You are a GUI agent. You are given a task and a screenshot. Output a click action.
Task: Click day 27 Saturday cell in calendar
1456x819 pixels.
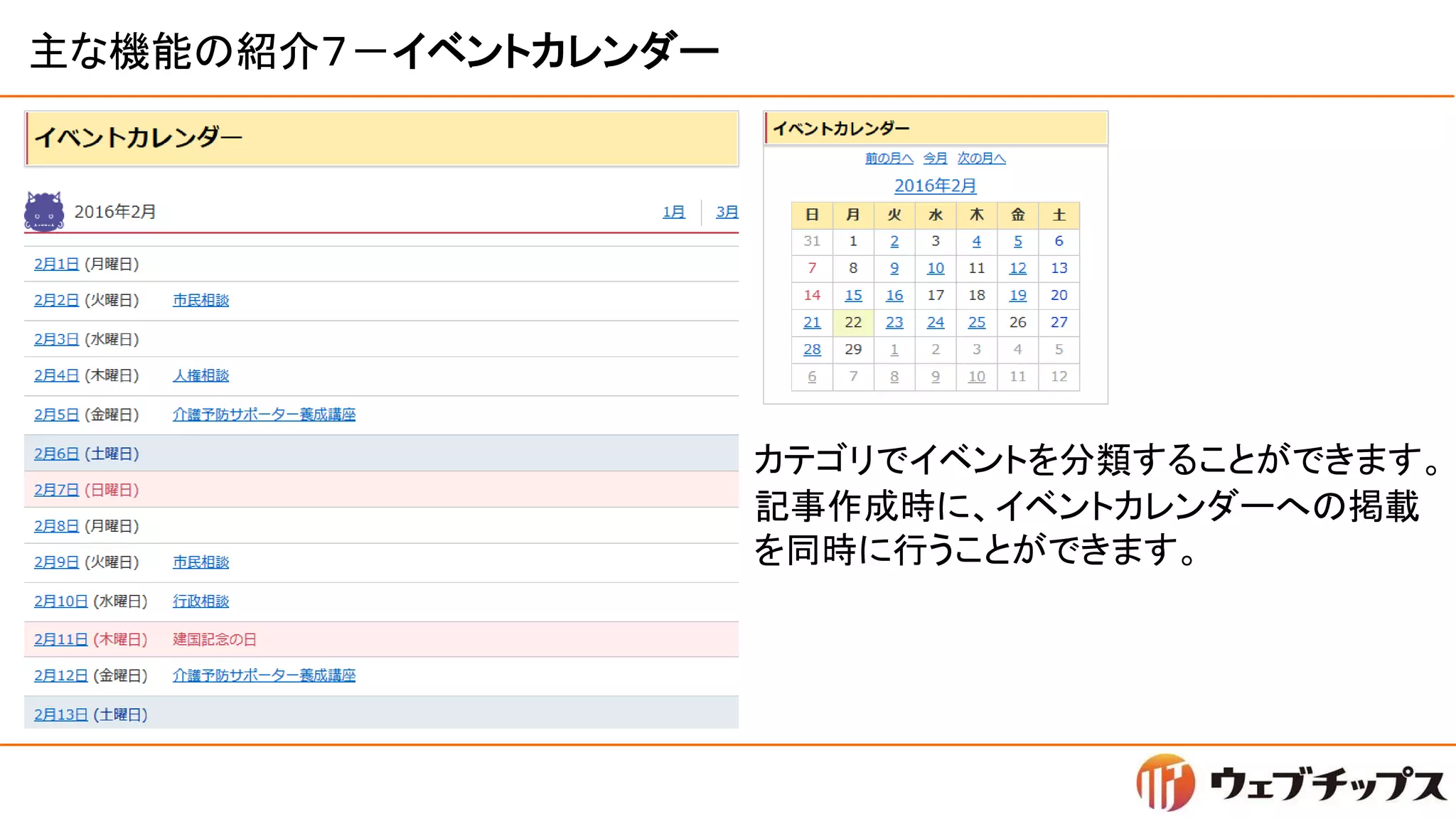1059,323
